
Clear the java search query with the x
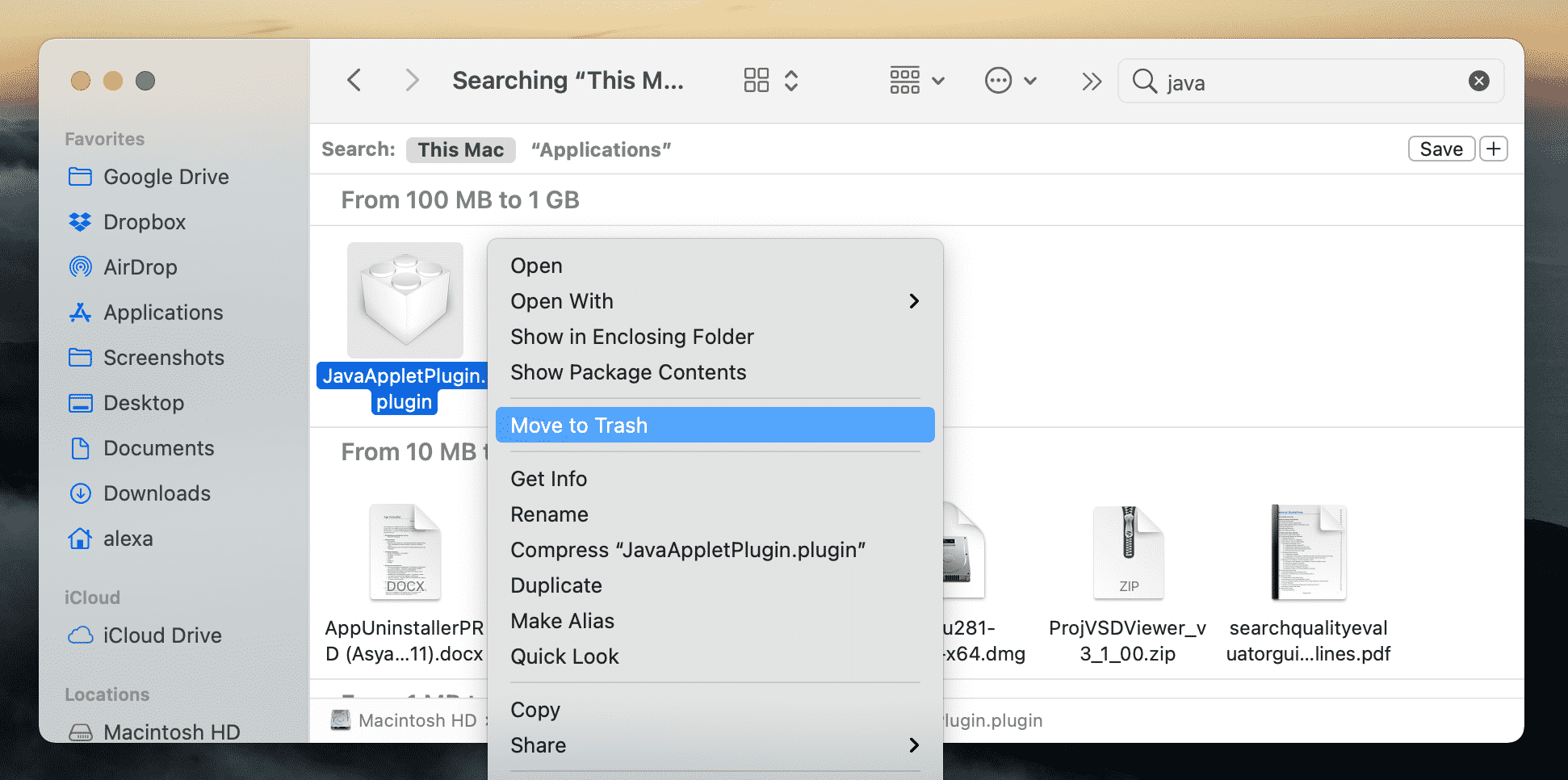1478,81
